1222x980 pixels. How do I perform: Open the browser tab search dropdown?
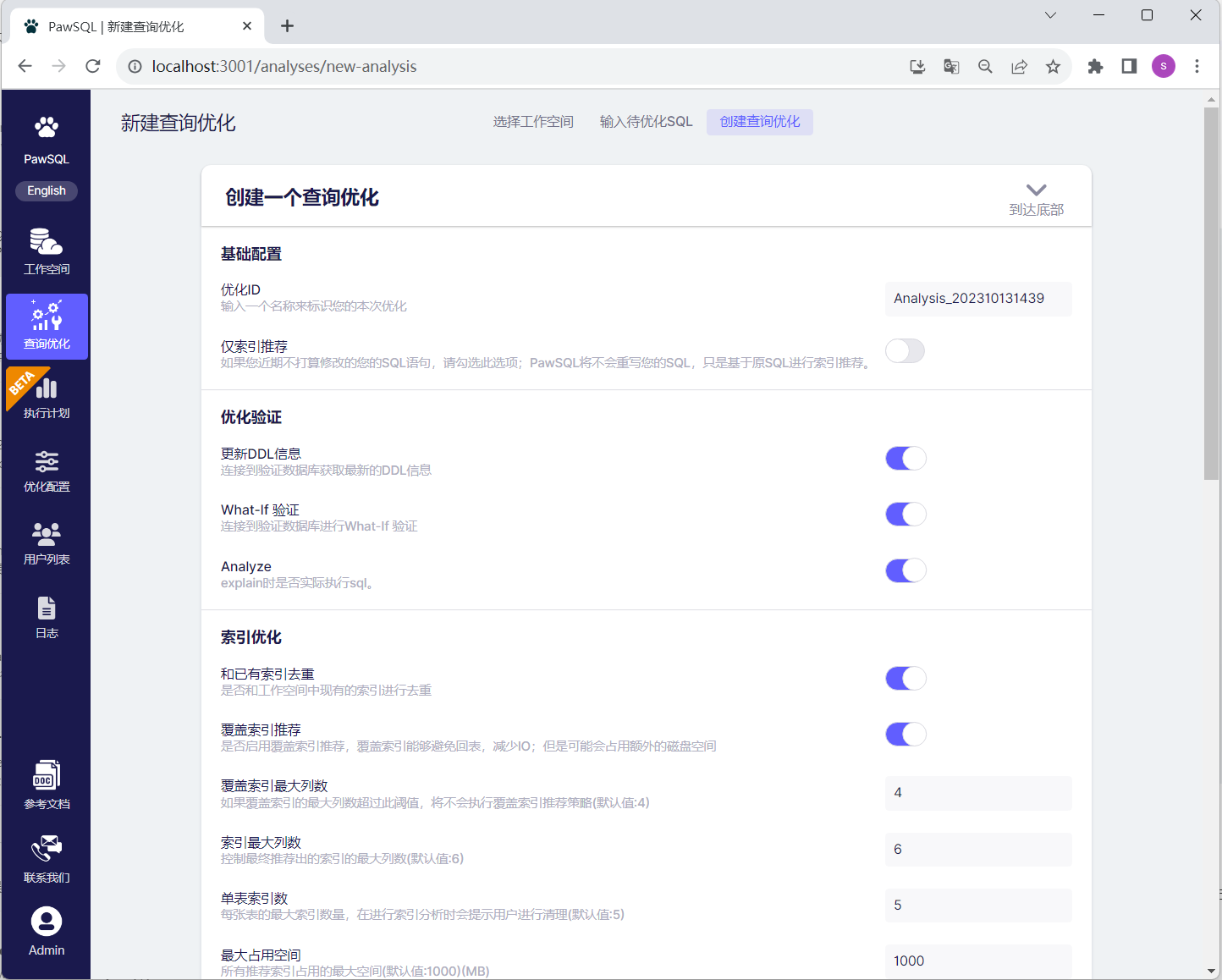coord(1050,15)
